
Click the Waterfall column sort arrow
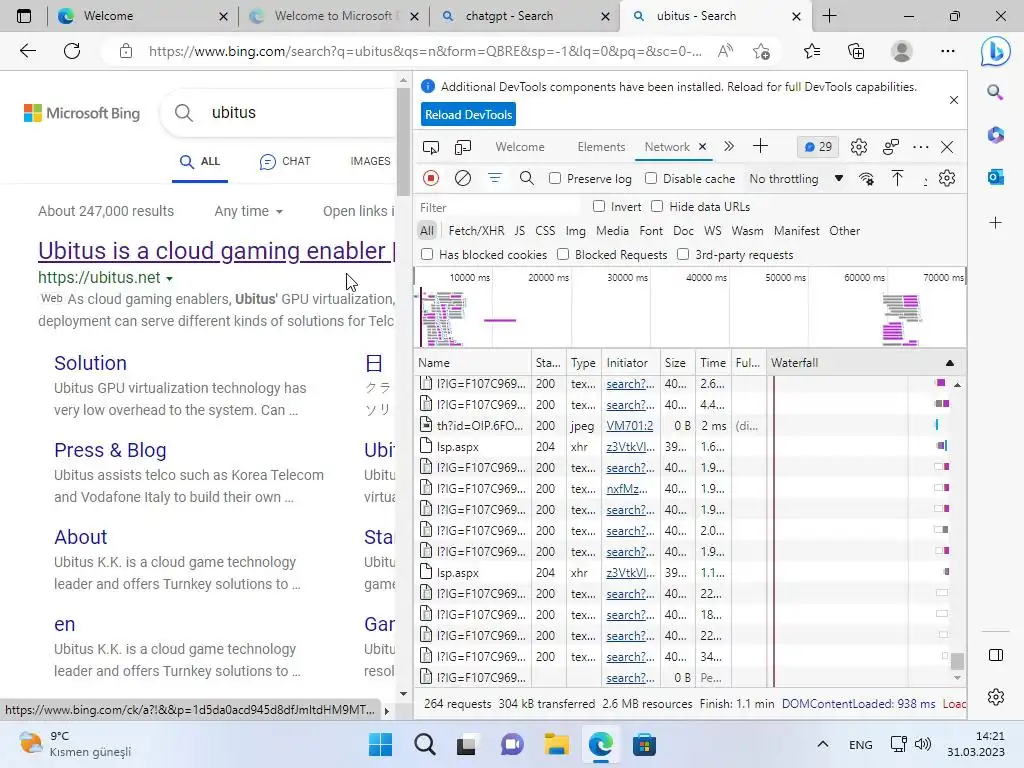click(950, 363)
